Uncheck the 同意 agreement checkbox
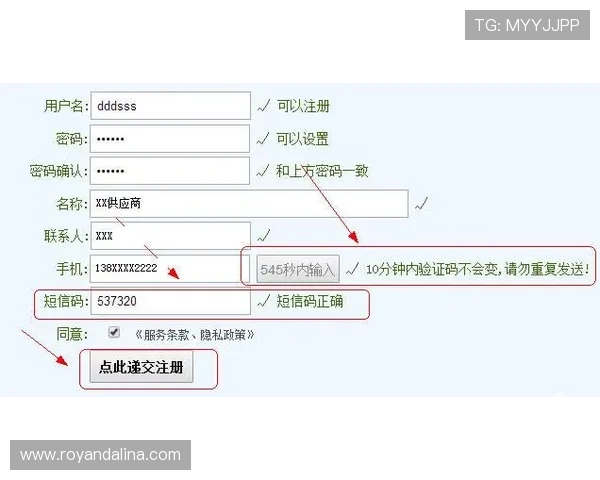This screenshot has height=480, width=600. click(x=114, y=332)
